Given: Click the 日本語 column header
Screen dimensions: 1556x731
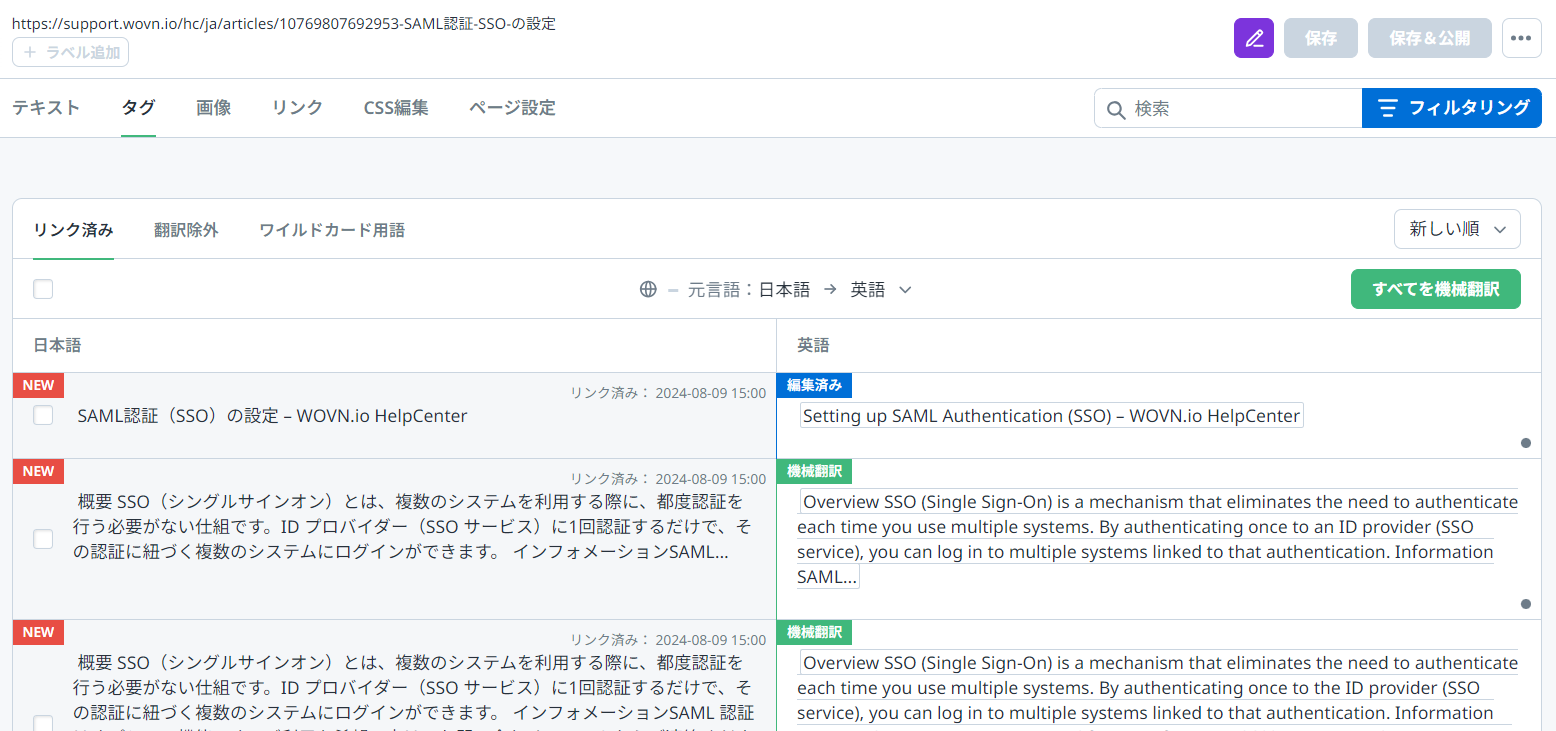Looking at the screenshot, I should point(57,345).
